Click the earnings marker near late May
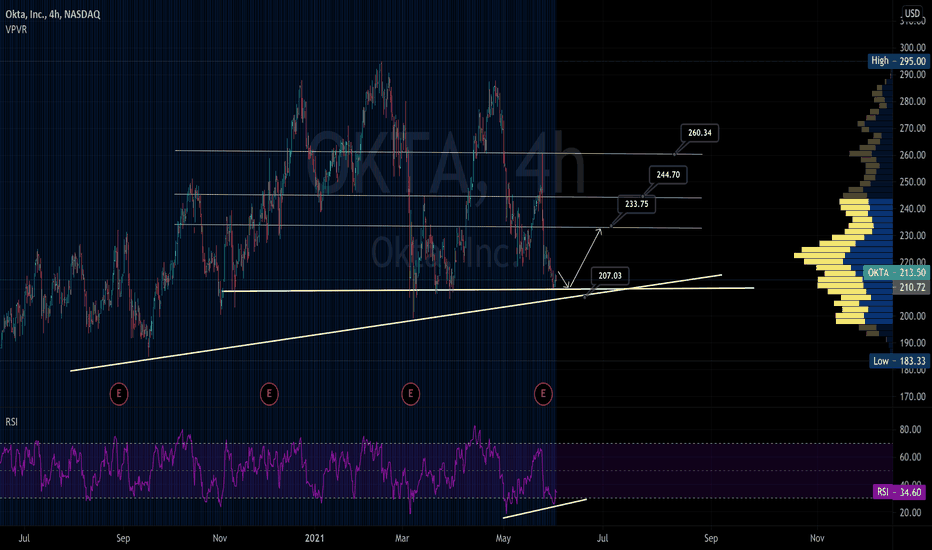Viewport: 932px width, 550px height. point(543,394)
